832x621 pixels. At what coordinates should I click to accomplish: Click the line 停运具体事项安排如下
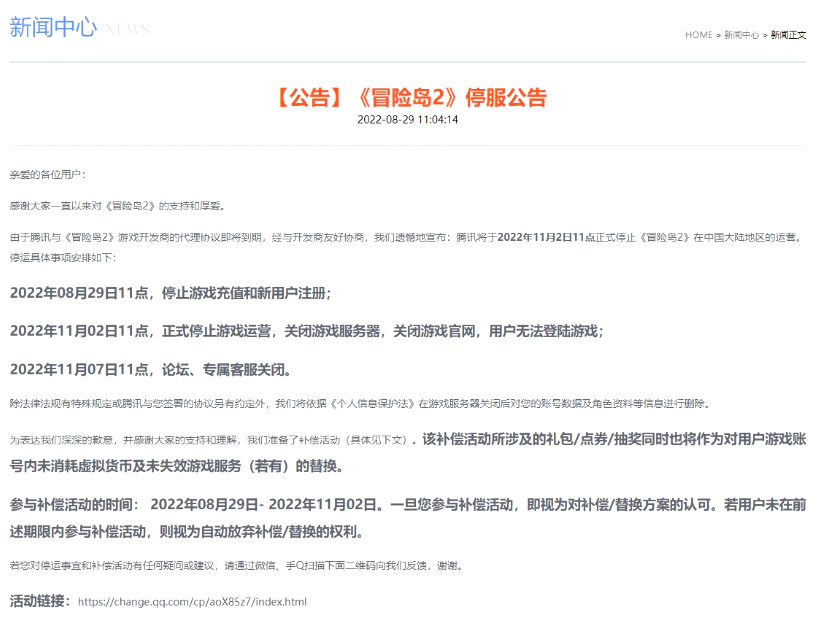tap(63, 257)
